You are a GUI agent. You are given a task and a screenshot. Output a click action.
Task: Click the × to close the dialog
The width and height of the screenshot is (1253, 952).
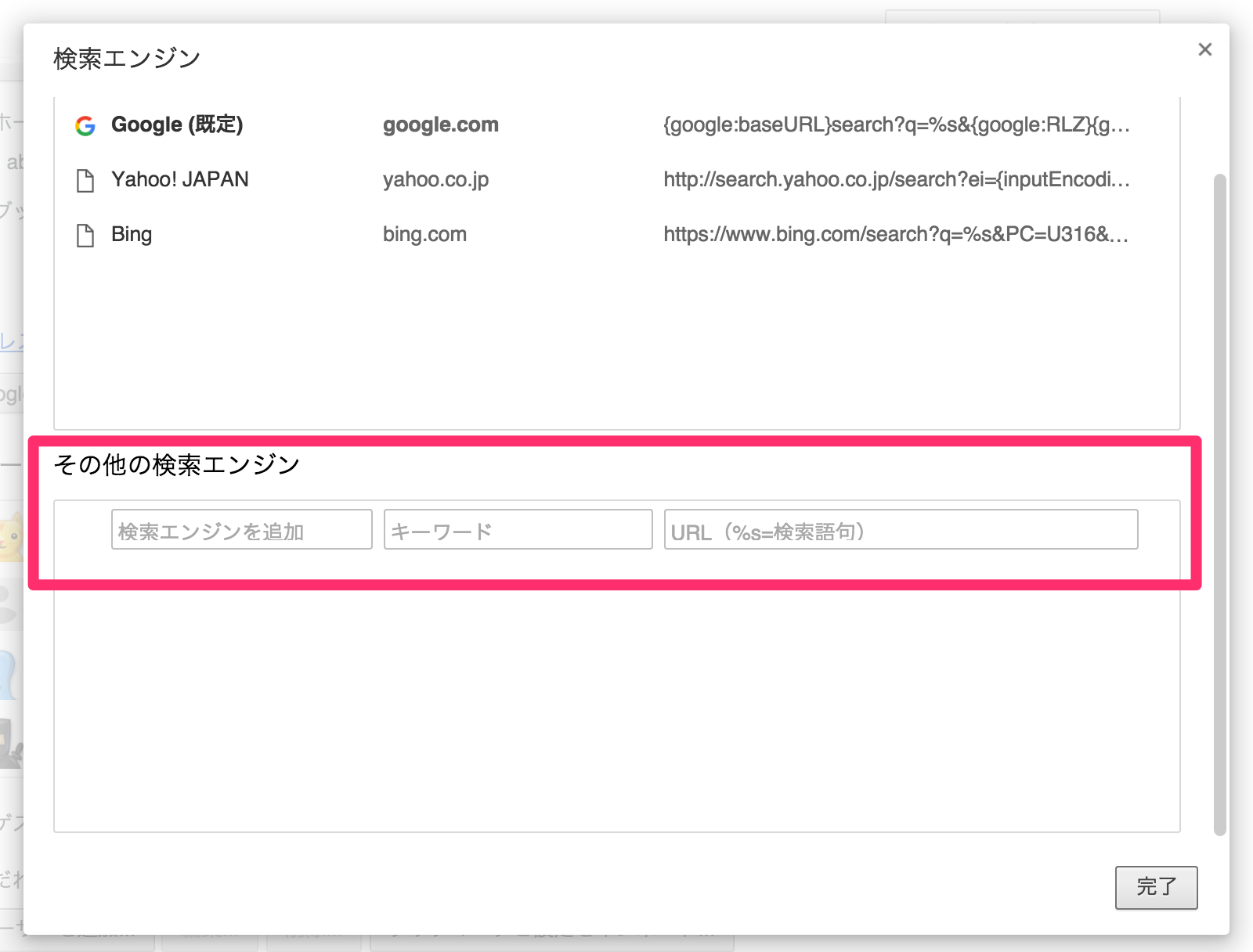tap(1204, 49)
